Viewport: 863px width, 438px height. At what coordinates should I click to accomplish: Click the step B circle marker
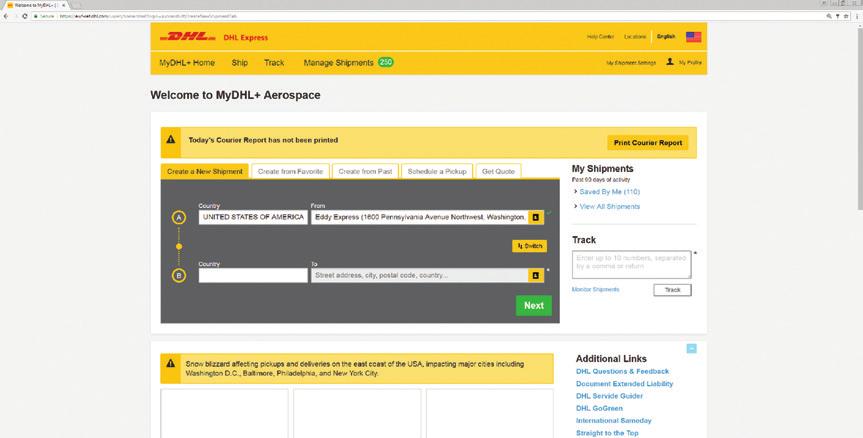pyautogui.click(x=178, y=275)
